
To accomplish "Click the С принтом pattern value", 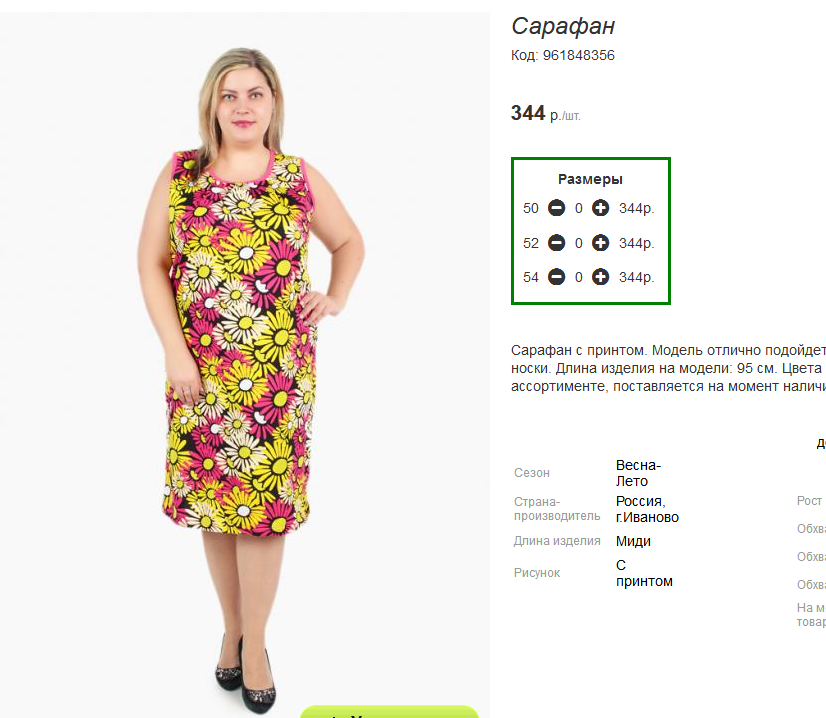I will [644, 573].
